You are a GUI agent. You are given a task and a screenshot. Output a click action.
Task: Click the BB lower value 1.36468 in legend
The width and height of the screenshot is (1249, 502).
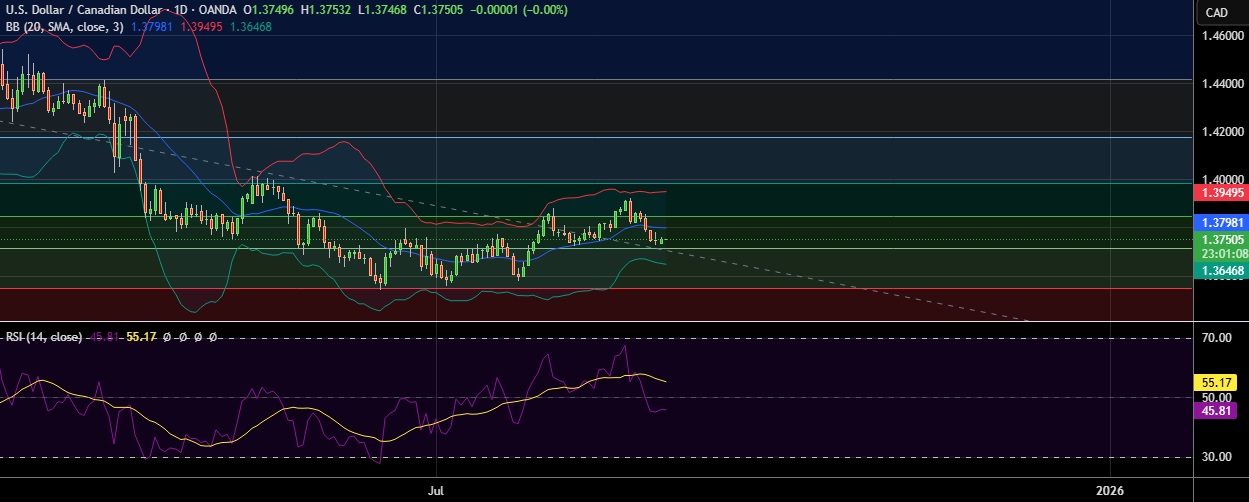(x=250, y=26)
